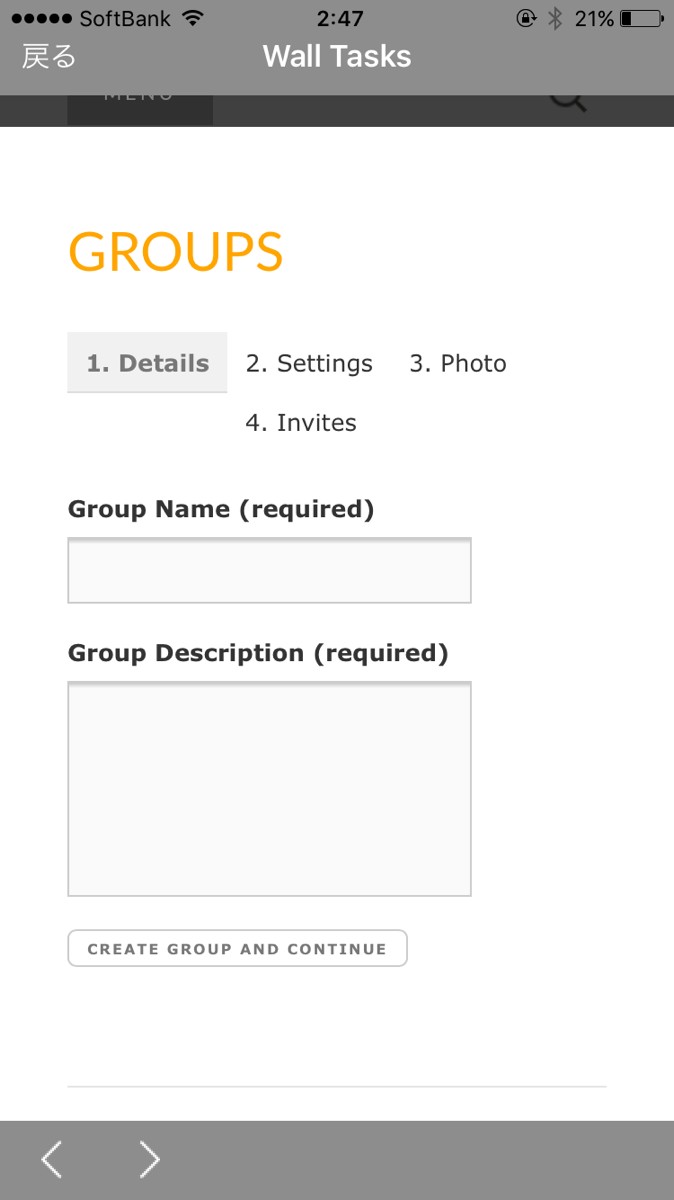Select the 1. Details tab
This screenshot has width=674, height=1200.
click(x=147, y=363)
